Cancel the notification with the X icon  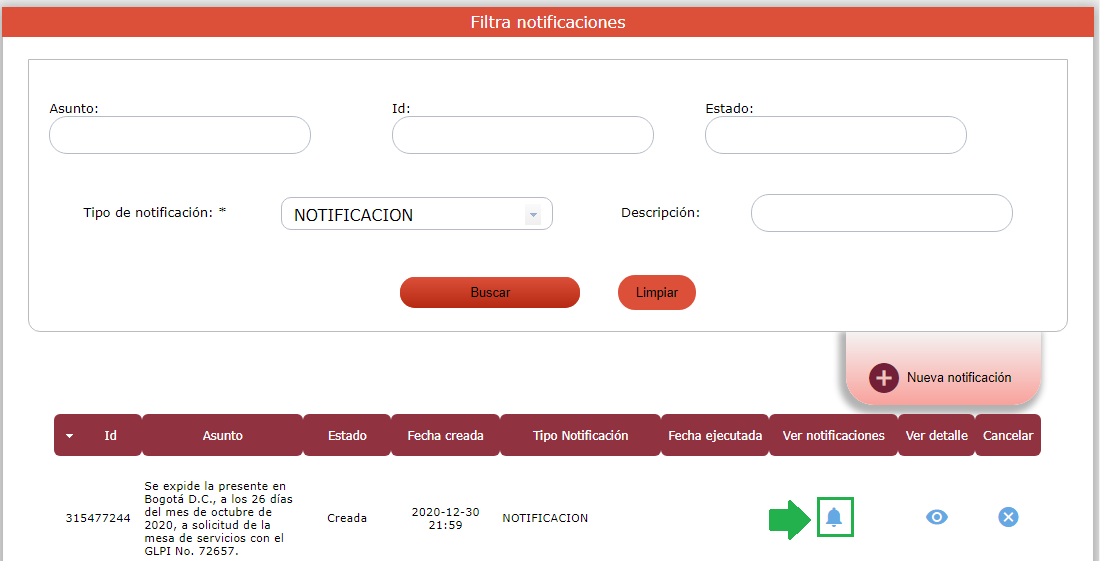pos(1008,517)
